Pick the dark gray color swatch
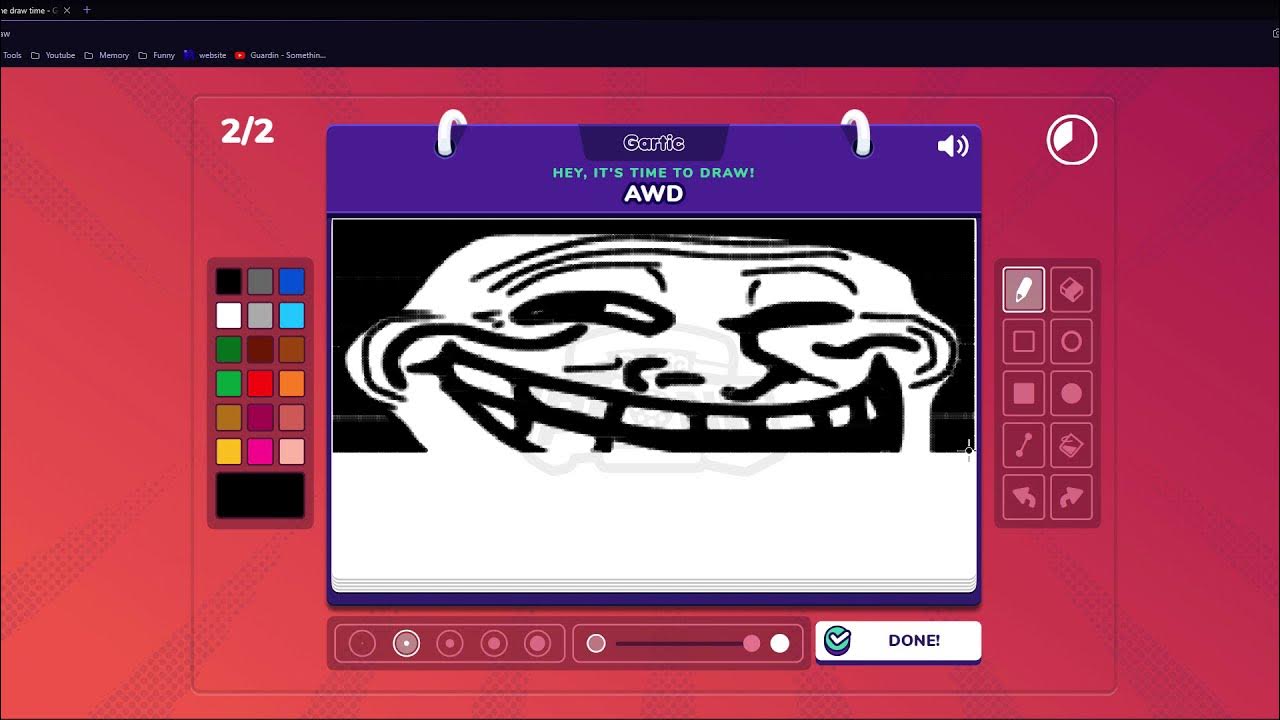The image size is (1280, 720). [x=260, y=282]
